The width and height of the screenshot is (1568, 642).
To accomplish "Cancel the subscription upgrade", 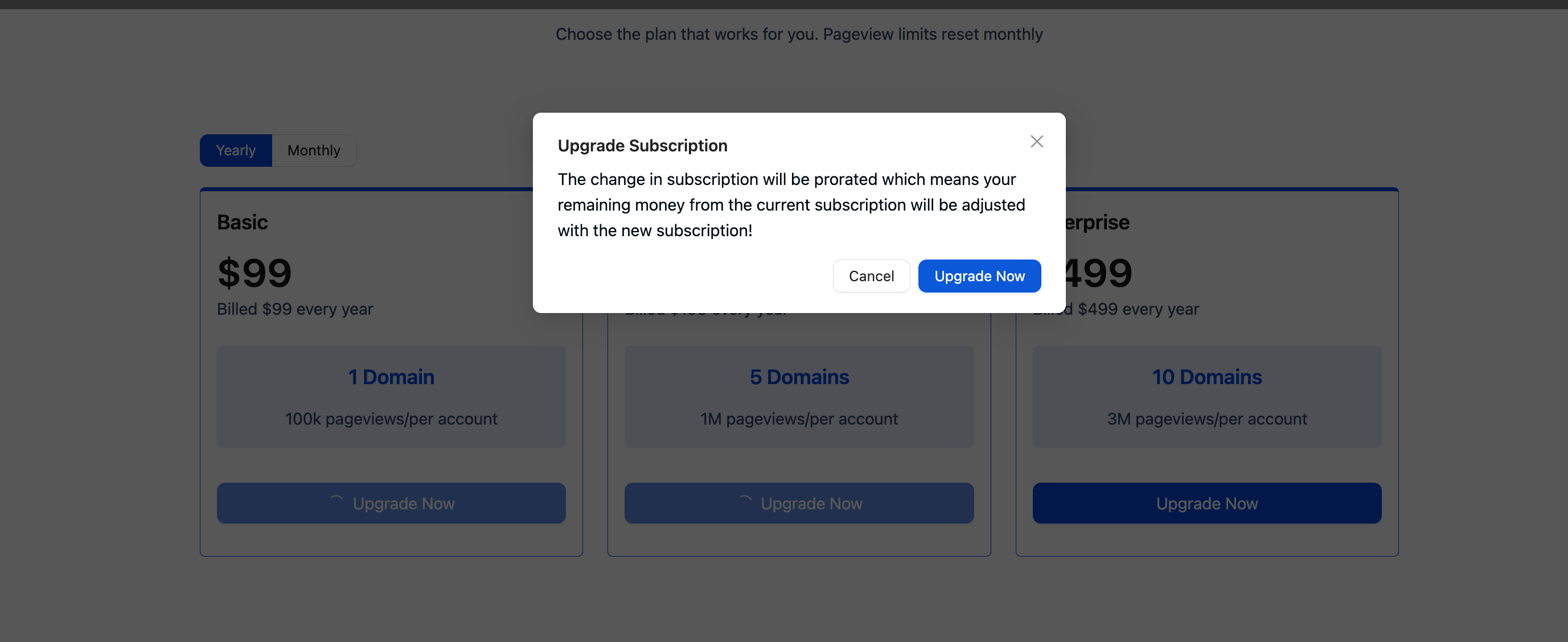I will 871,276.
